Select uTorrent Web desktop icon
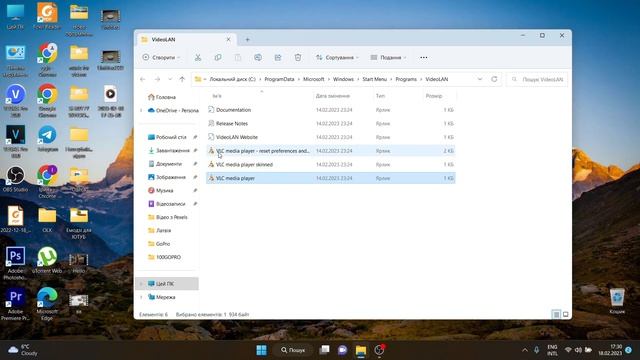 click(x=47, y=260)
